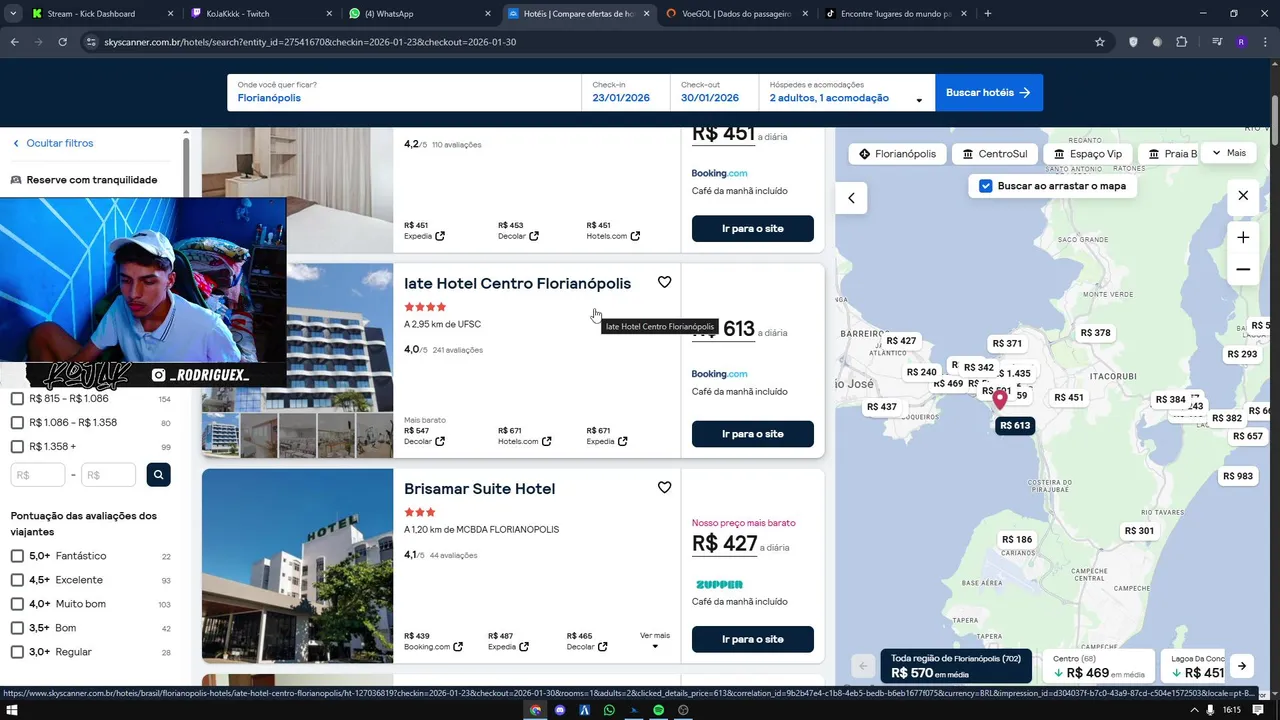Image resolution: width=1280 pixels, height=720 pixels.
Task: Open Booking.com R$ 439 external link
Action: pyautogui.click(x=458, y=647)
